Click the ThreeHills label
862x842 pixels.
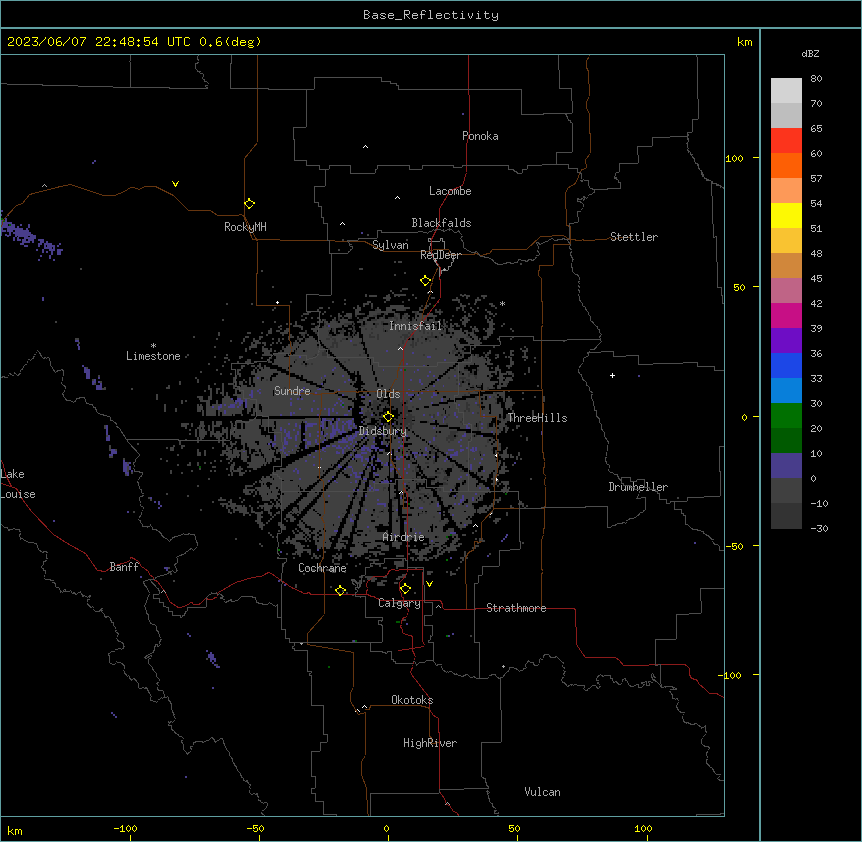point(537,418)
